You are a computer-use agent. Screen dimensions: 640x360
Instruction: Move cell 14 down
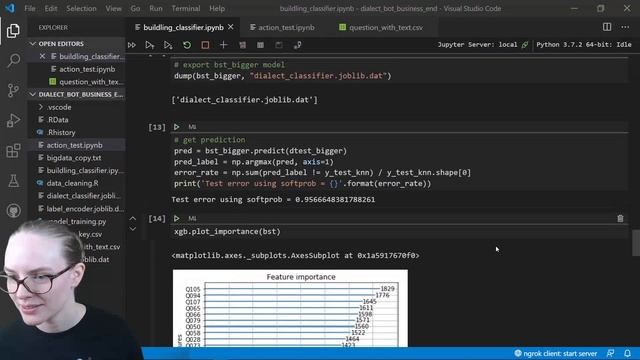(133, 229)
